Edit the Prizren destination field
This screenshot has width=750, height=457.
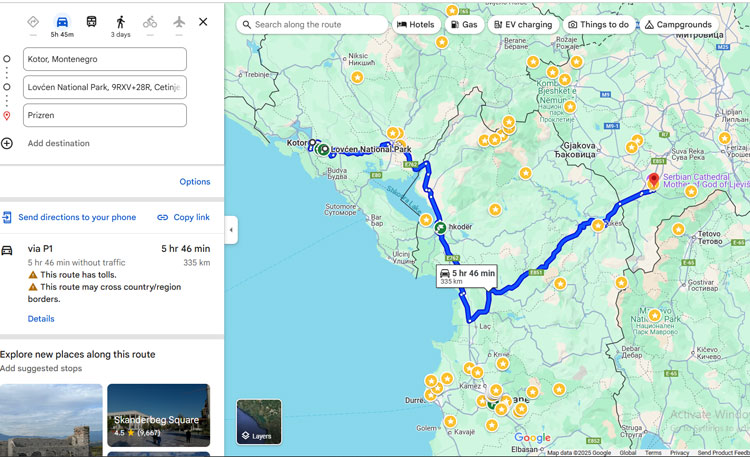click(105, 115)
